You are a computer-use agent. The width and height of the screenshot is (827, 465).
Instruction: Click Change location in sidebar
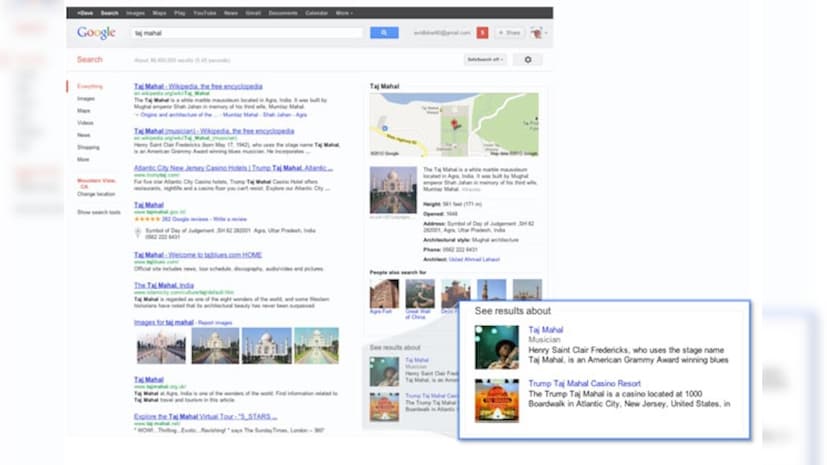96,193
